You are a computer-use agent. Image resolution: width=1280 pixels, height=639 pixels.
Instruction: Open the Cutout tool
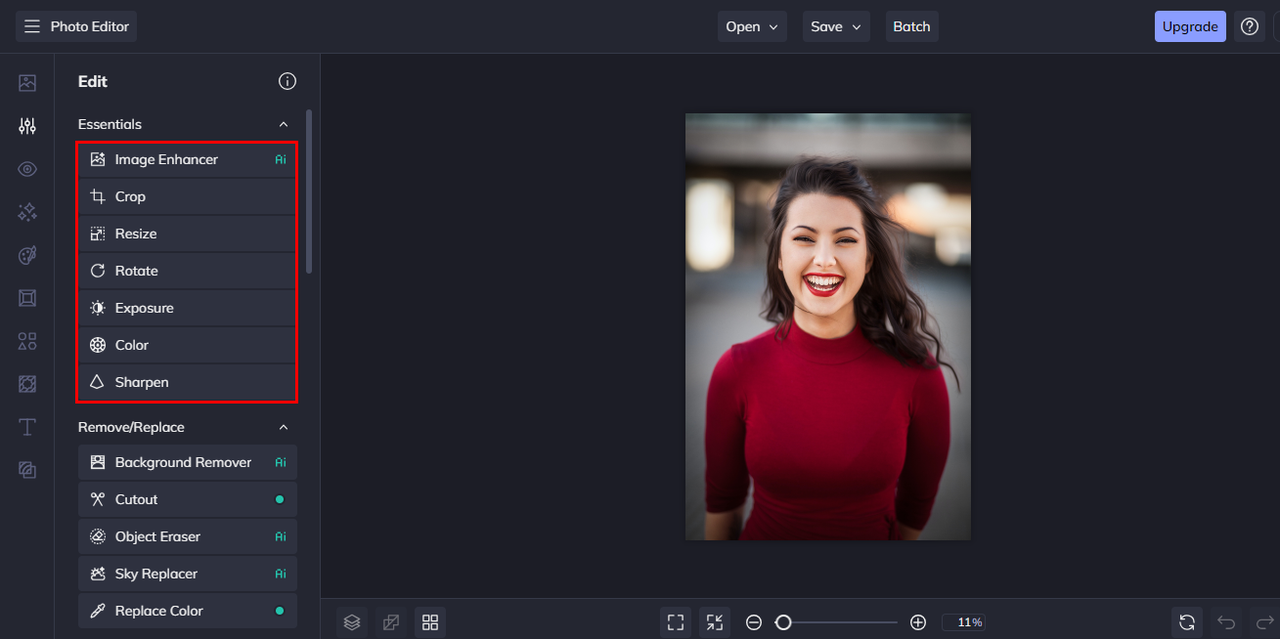click(187, 500)
